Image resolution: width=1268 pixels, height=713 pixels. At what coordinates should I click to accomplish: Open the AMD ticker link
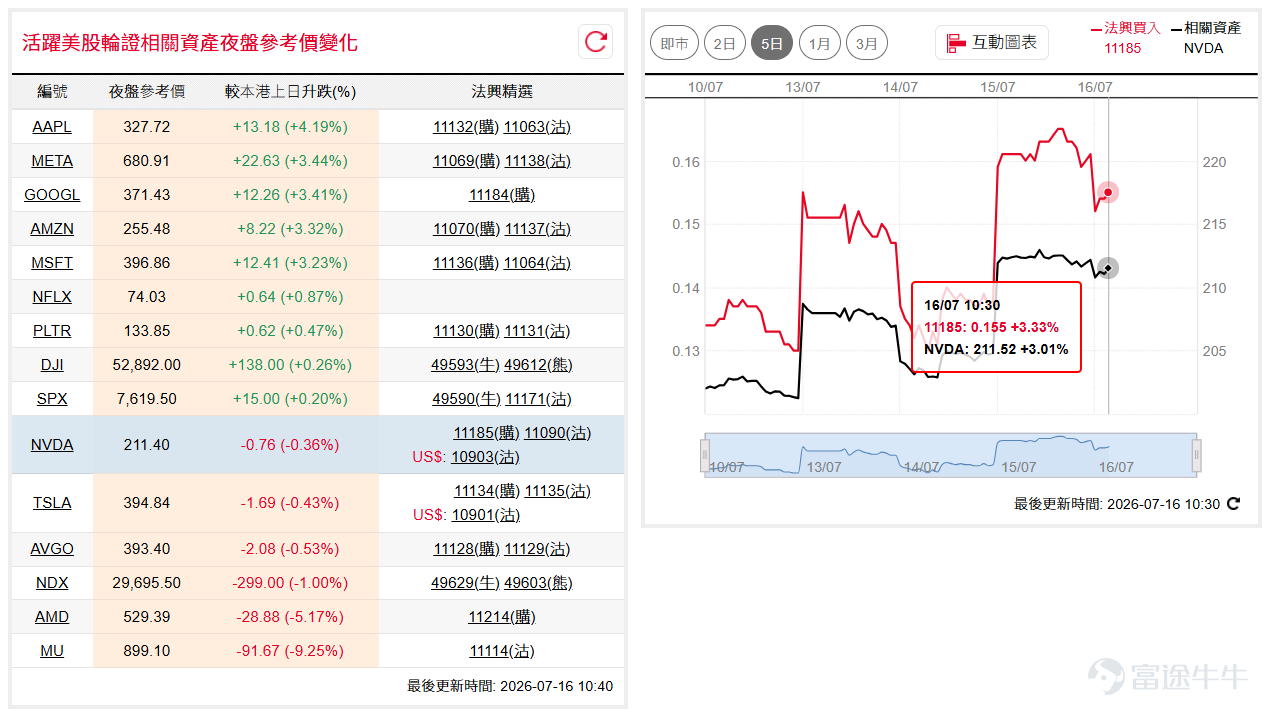tap(52, 617)
